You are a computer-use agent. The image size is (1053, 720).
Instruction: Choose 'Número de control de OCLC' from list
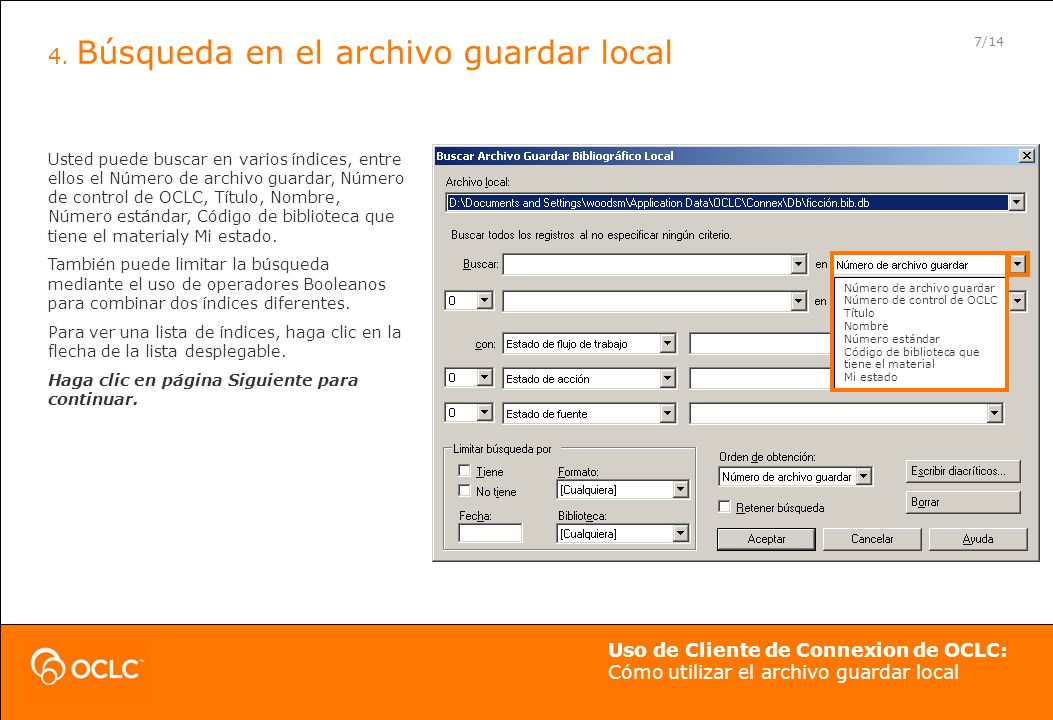pos(920,300)
